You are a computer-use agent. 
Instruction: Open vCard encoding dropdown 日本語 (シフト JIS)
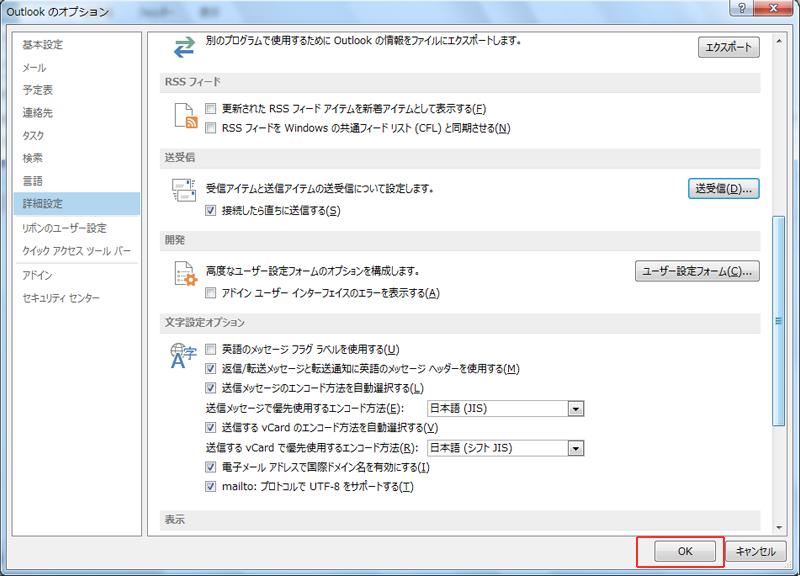tap(505, 448)
